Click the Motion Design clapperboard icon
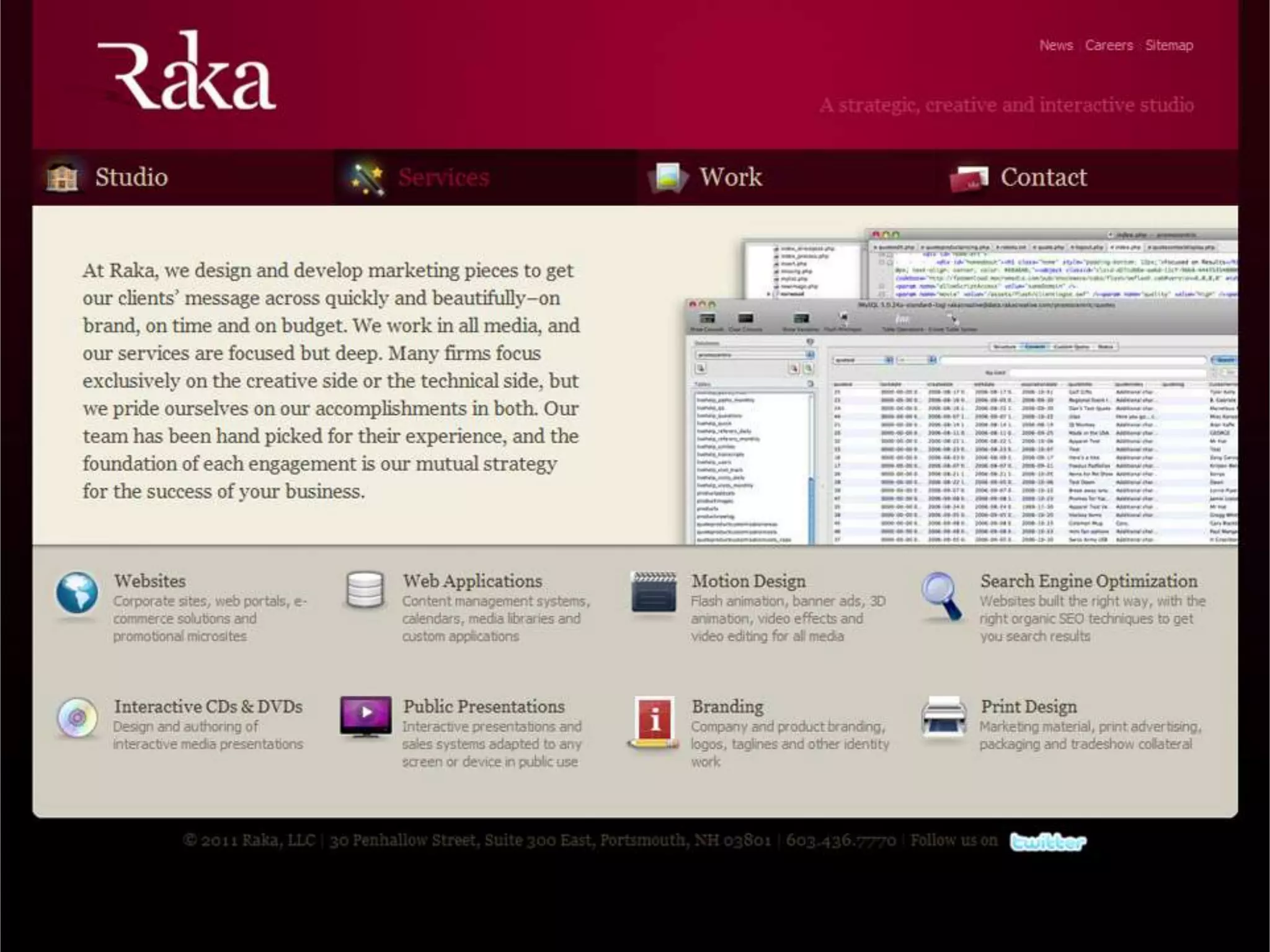This screenshot has height=952, width=1270. [654, 593]
